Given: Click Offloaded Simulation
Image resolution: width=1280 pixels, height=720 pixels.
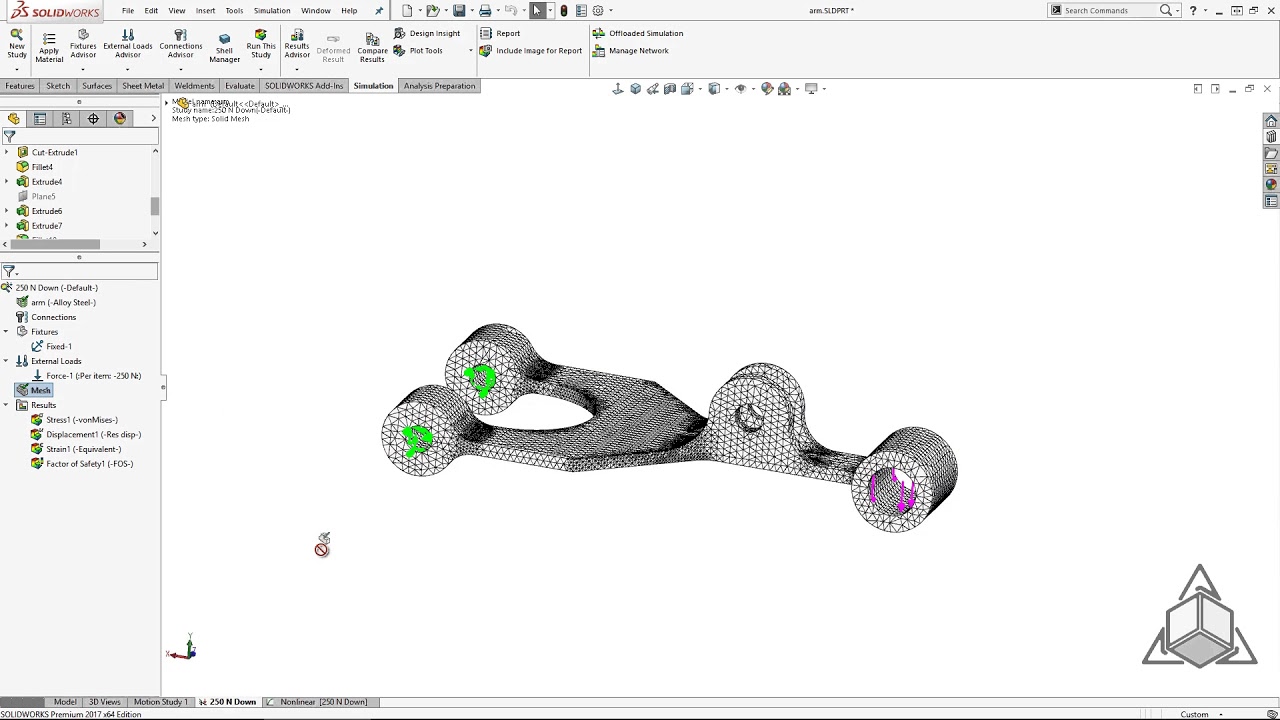Looking at the screenshot, I should pyautogui.click(x=638, y=33).
